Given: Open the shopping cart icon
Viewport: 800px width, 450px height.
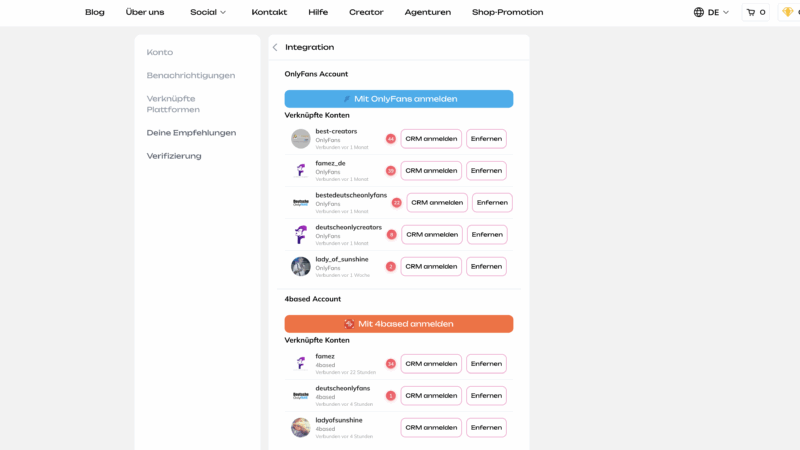Looking at the screenshot, I should click(750, 12).
